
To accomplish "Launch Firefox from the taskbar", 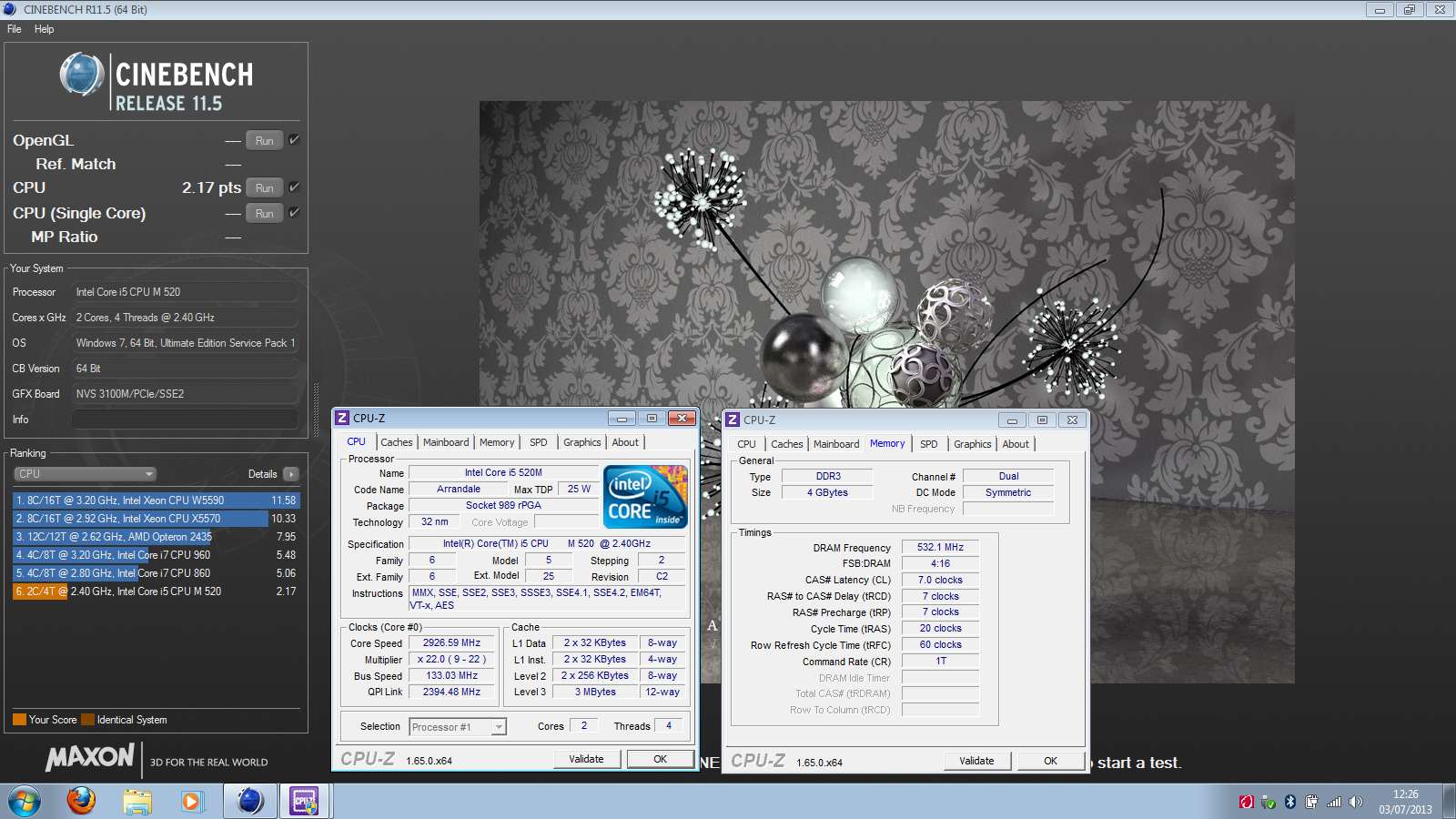I will 81,801.
